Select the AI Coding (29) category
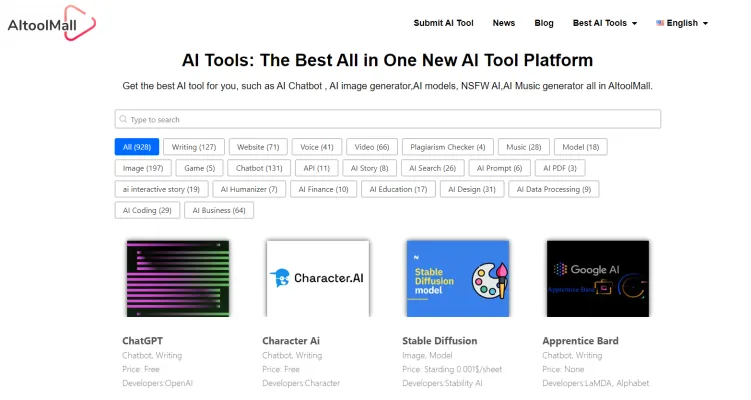Screen dimensions: 751x400 point(146,210)
